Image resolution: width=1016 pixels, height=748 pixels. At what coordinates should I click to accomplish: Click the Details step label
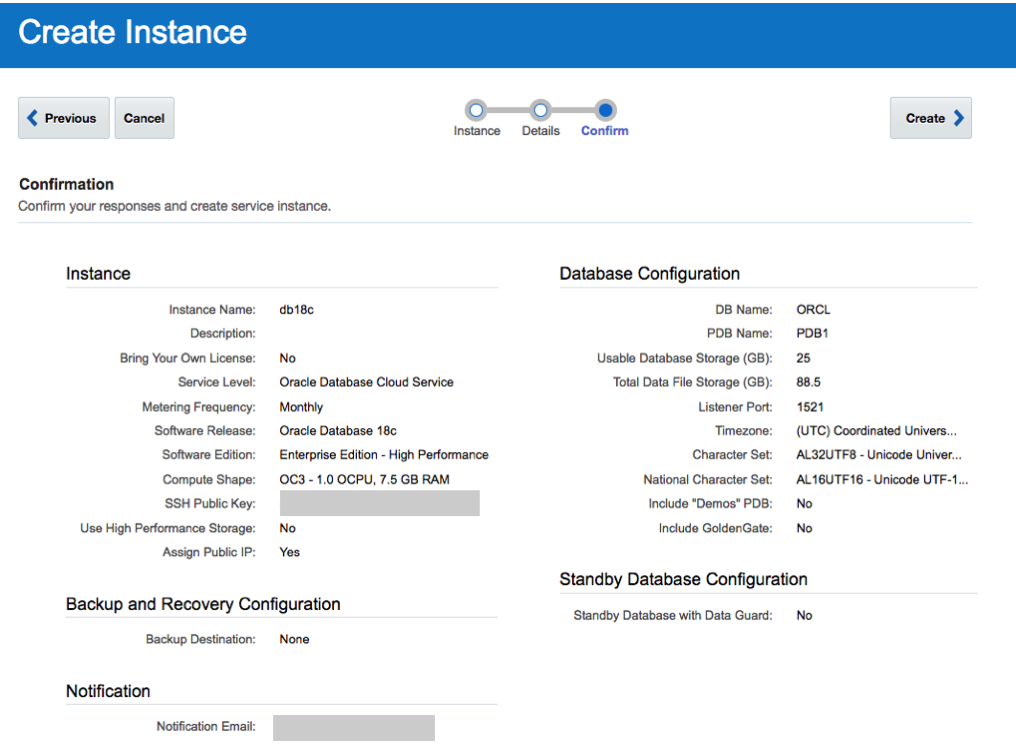click(x=541, y=131)
